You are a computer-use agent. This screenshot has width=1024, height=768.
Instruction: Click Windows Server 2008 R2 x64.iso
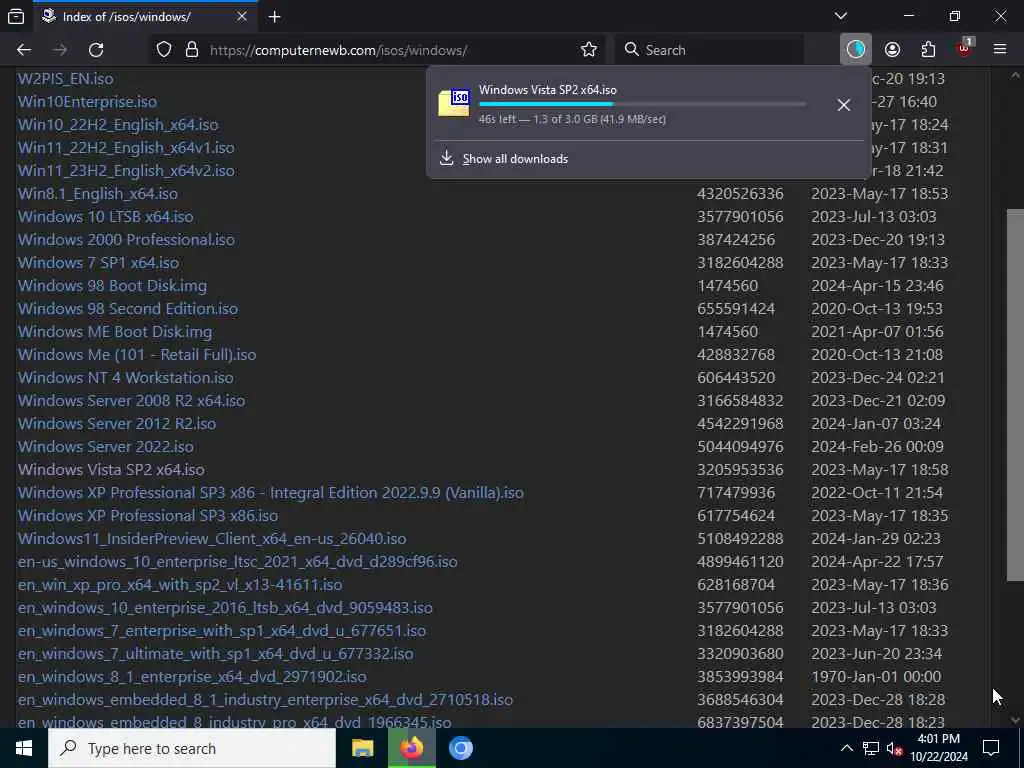click(x=131, y=400)
